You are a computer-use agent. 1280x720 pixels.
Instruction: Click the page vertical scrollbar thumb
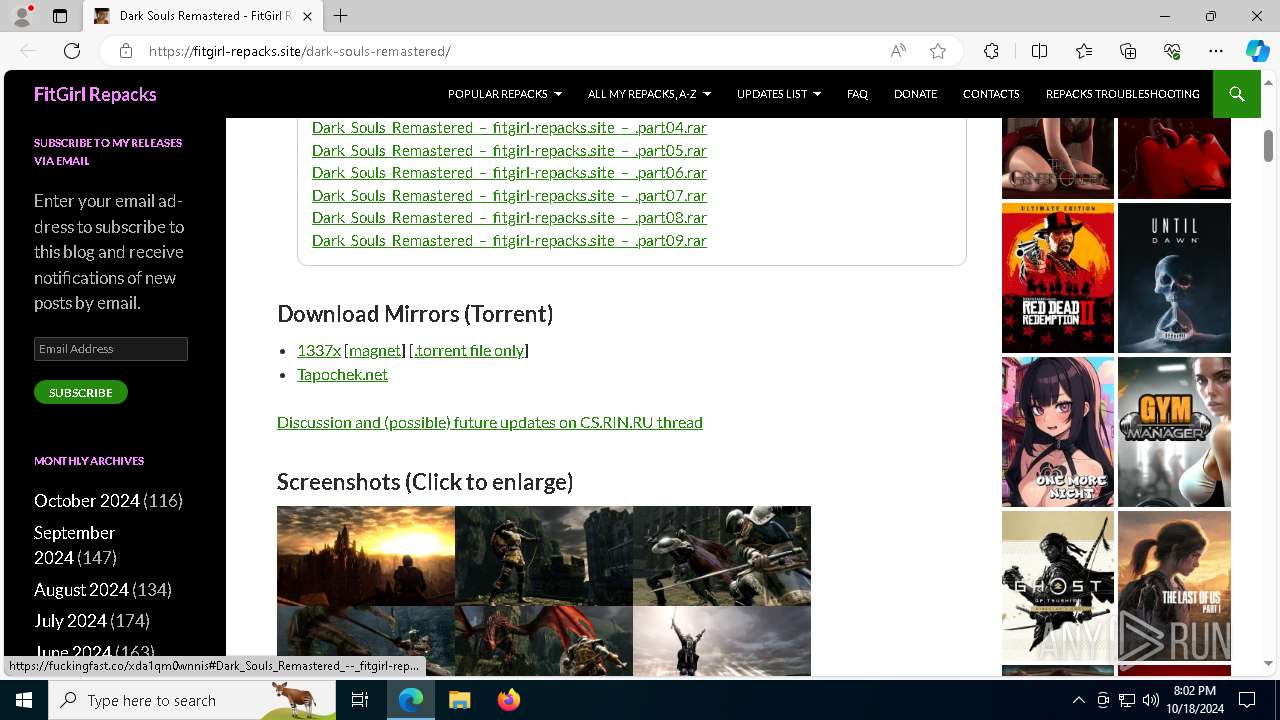pyautogui.click(x=1268, y=146)
